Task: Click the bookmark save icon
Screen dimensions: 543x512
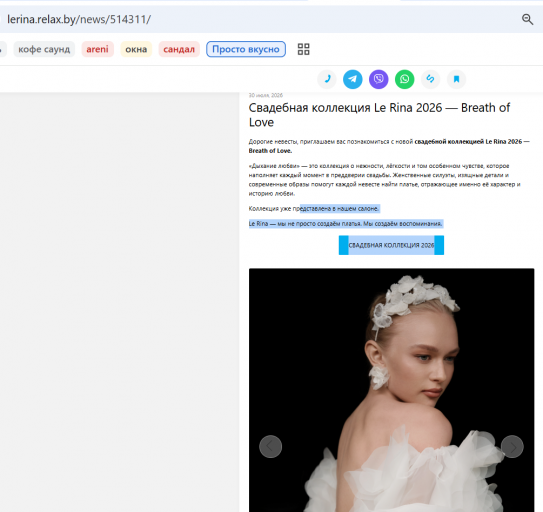Action: (456, 79)
